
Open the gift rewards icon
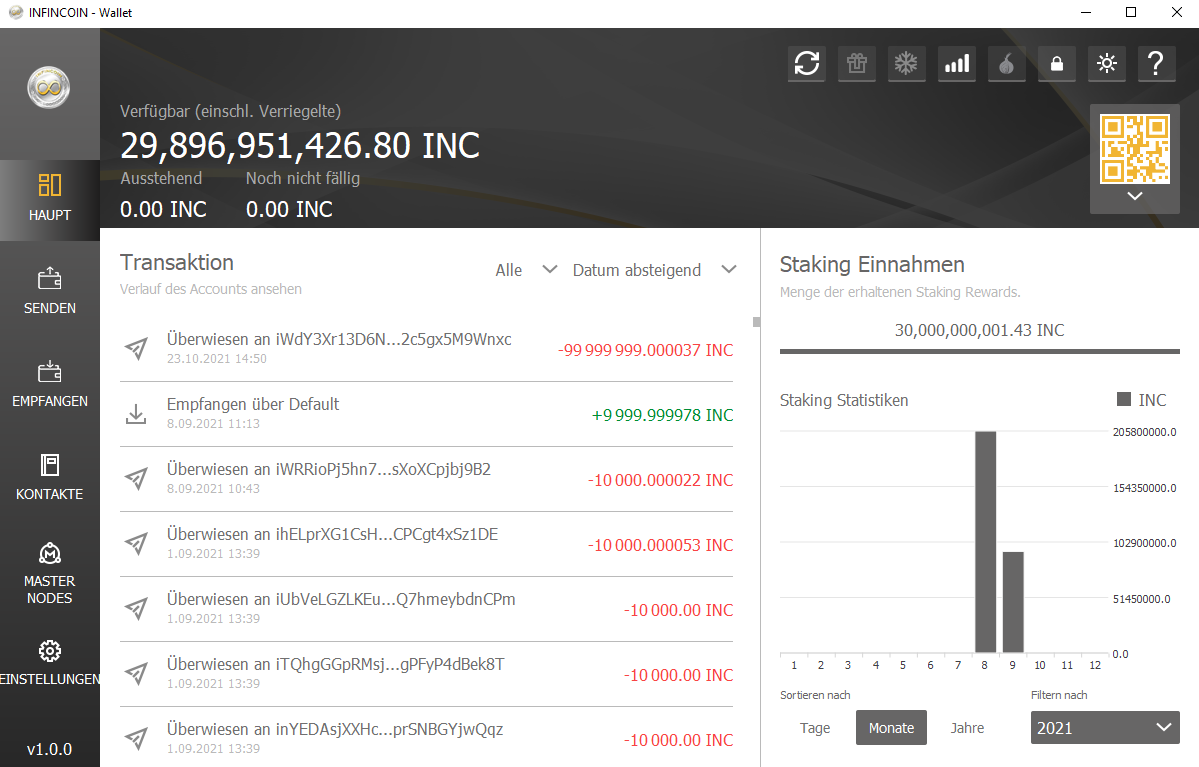coord(857,64)
